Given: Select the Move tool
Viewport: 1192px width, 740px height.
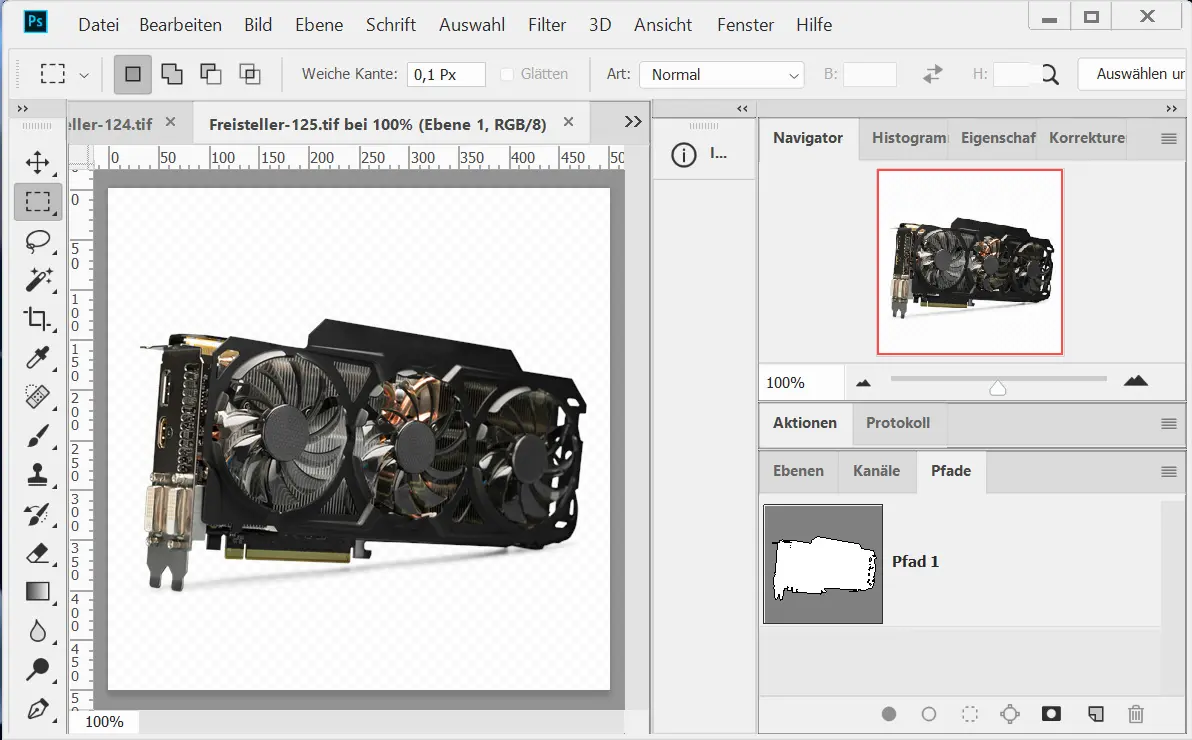Looking at the screenshot, I should pyautogui.click(x=38, y=162).
